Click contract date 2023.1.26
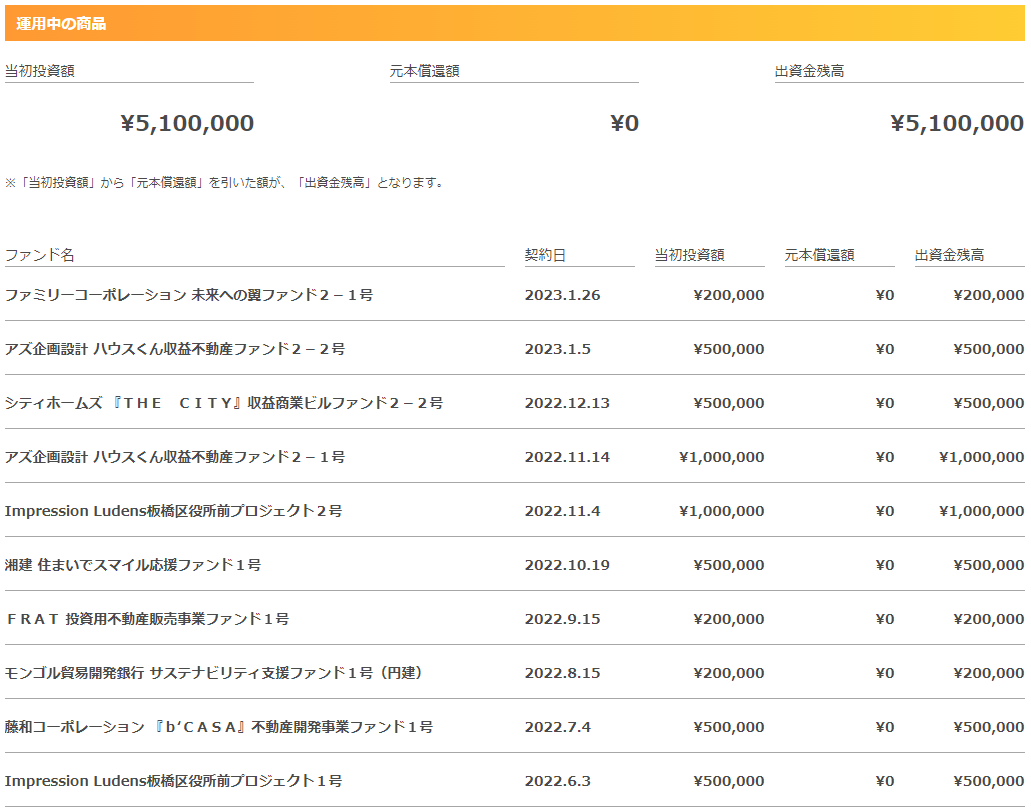The image size is (1031, 812). [x=562, y=295]
